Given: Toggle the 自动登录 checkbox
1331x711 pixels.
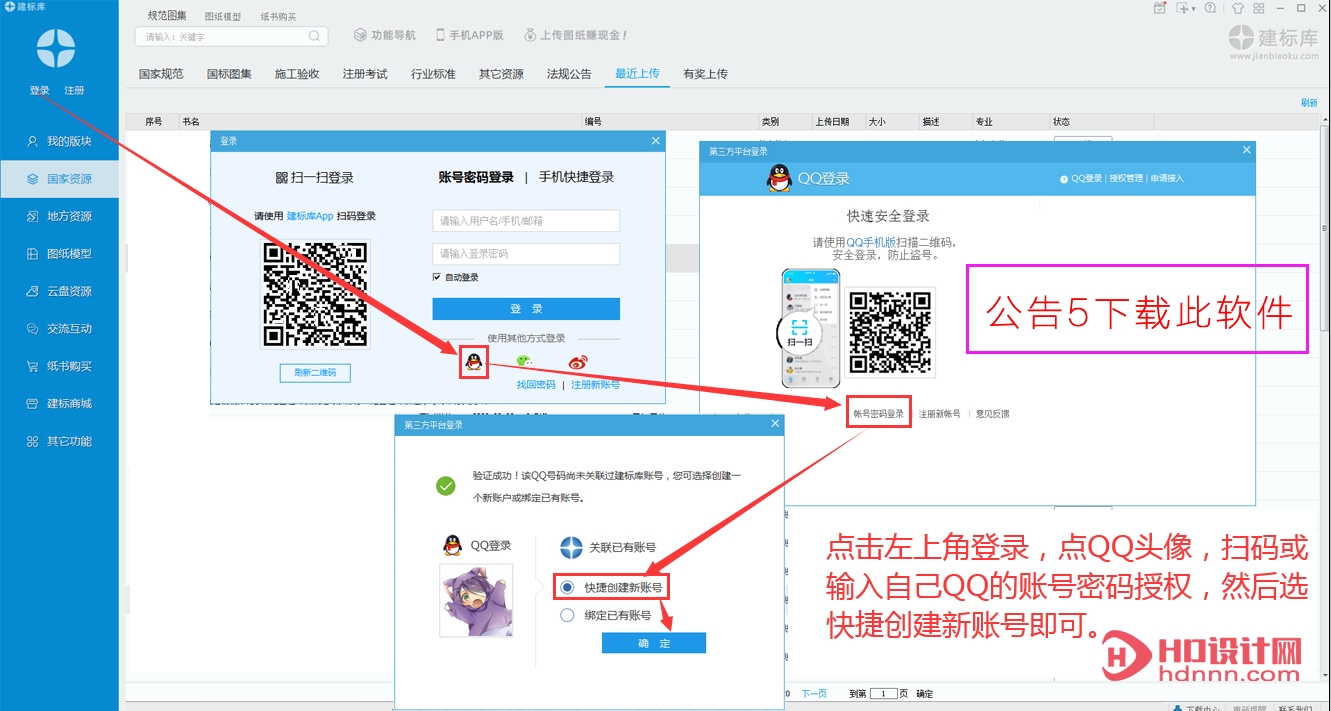Looking at the screenshot, I should pos(437,277).
